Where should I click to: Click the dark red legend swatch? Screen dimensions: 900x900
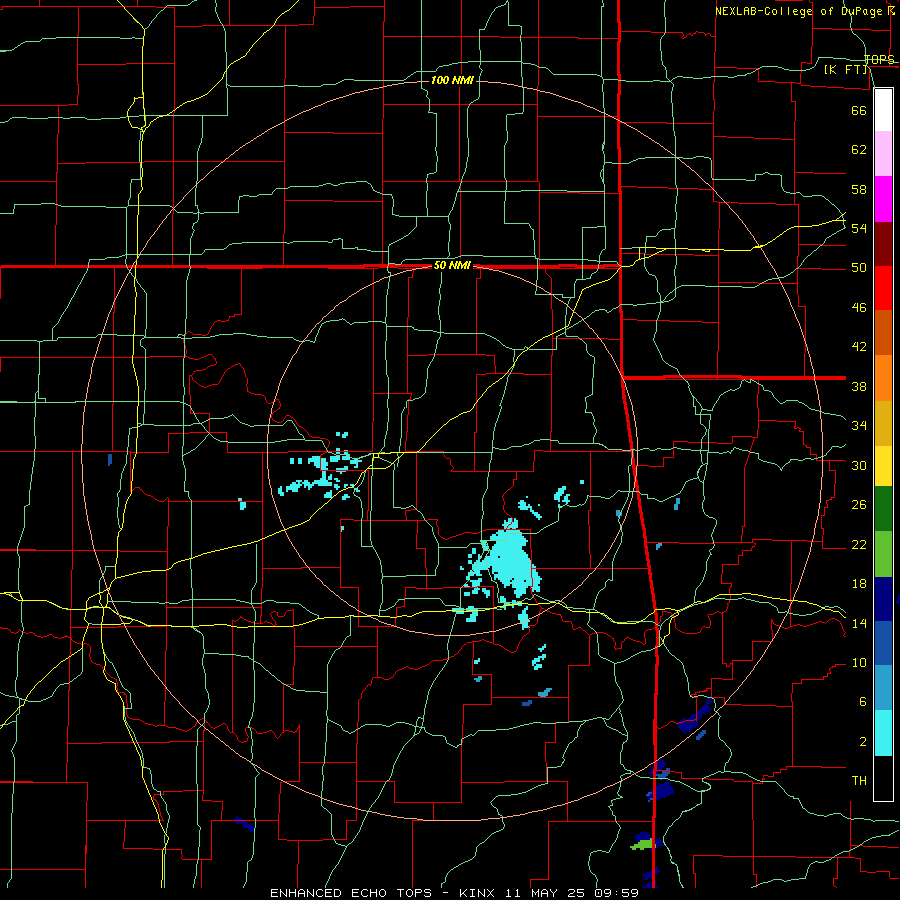(883, 244)
